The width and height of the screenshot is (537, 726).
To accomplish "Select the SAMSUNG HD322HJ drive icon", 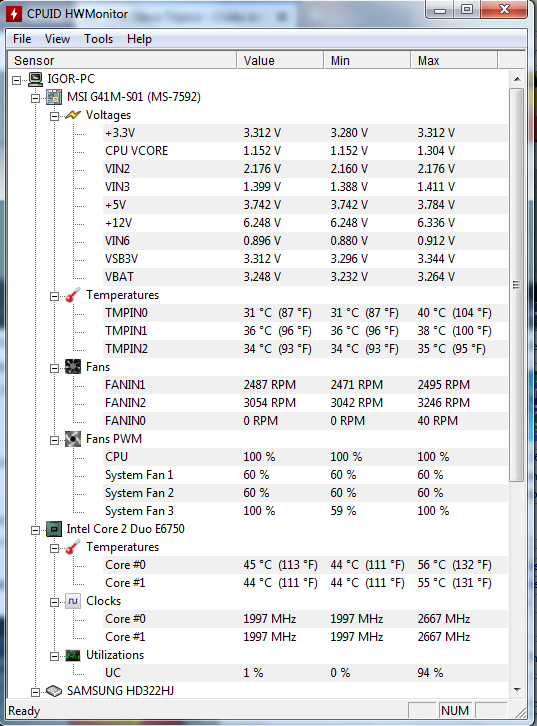I will point(54,691).
